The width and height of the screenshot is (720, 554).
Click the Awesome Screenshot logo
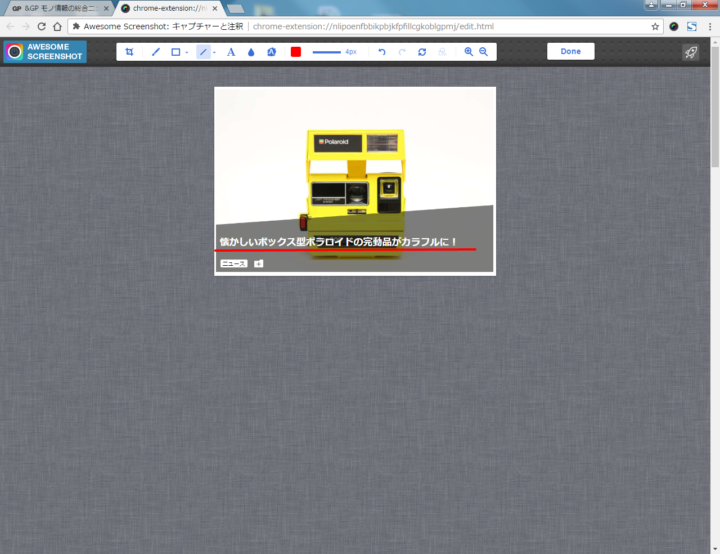45,51
